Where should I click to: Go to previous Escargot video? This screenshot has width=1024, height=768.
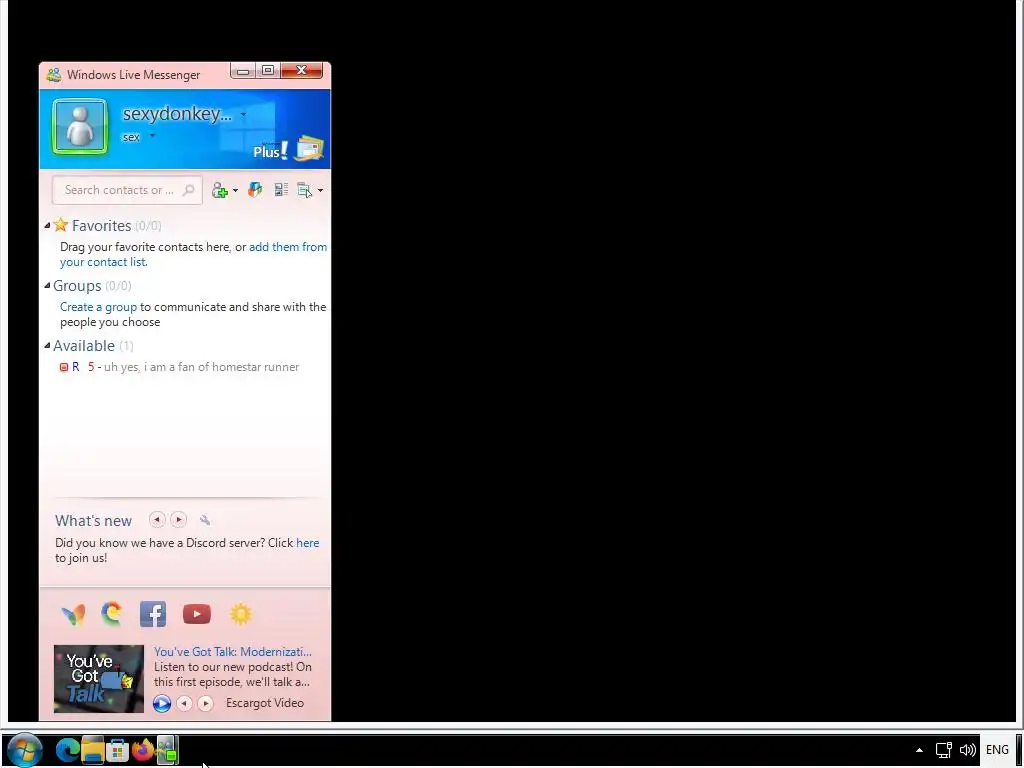click(184, 703)
